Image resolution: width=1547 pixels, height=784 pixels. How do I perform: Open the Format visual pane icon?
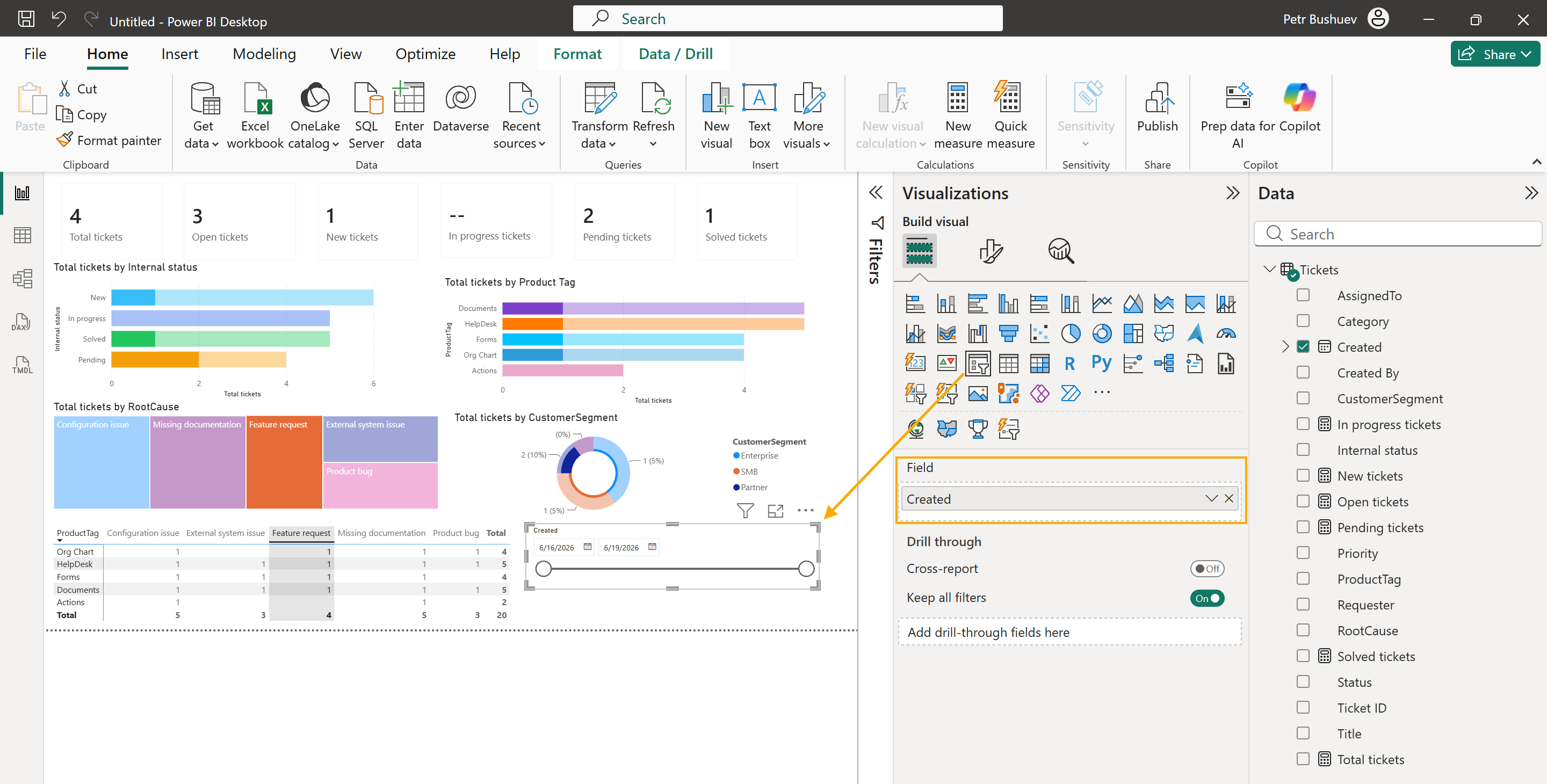point(991,251)
